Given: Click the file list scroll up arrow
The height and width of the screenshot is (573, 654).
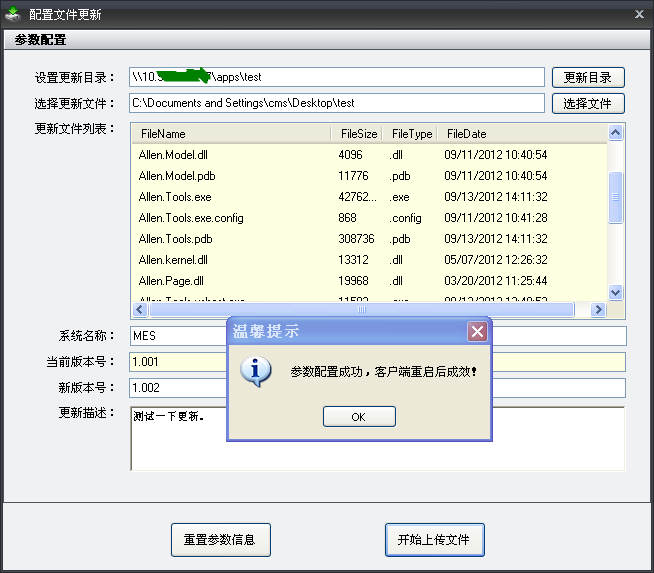Looking at the screenshot, I should 616,133.
